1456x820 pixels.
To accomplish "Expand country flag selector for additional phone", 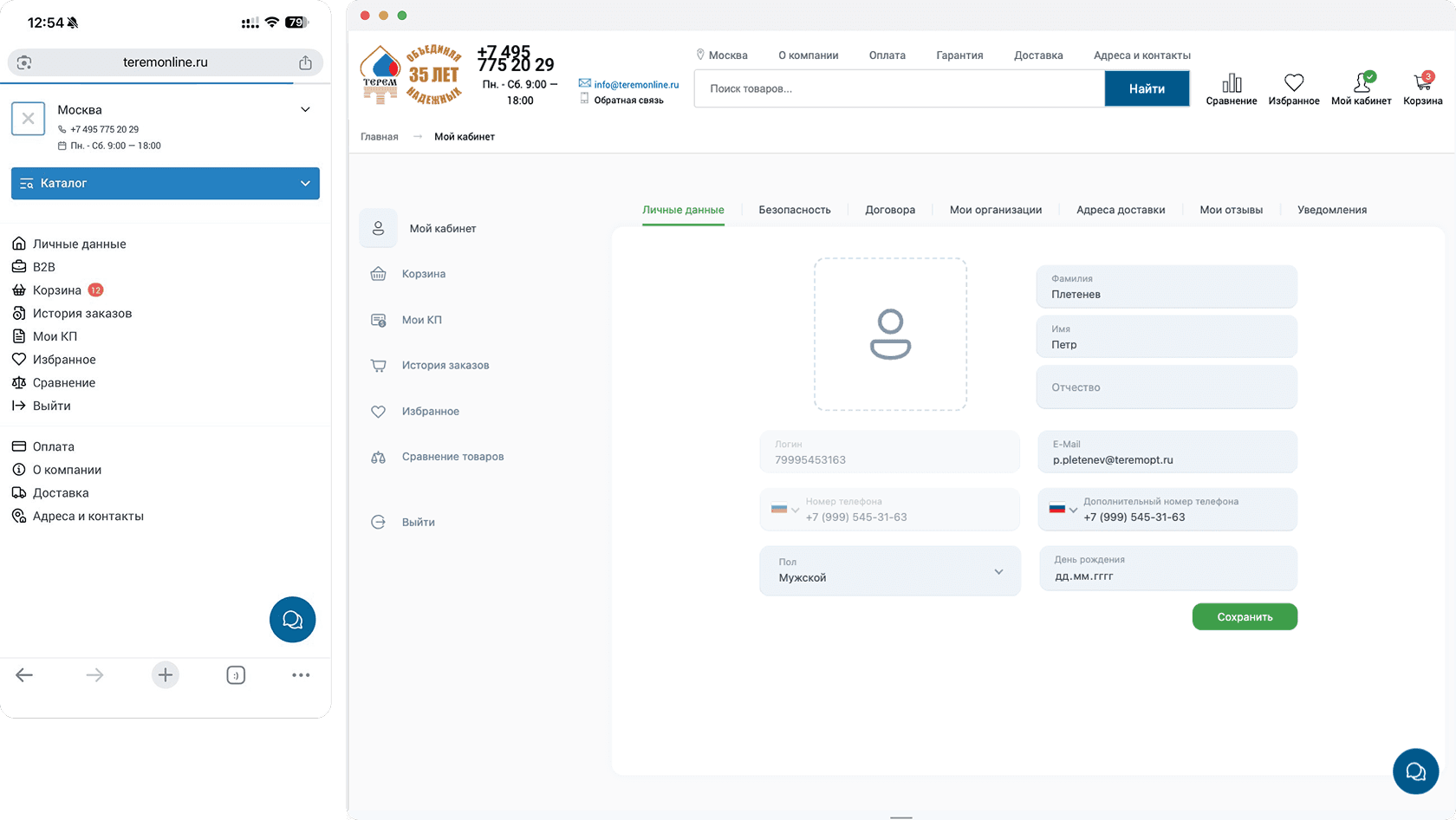I will 1063,509.
